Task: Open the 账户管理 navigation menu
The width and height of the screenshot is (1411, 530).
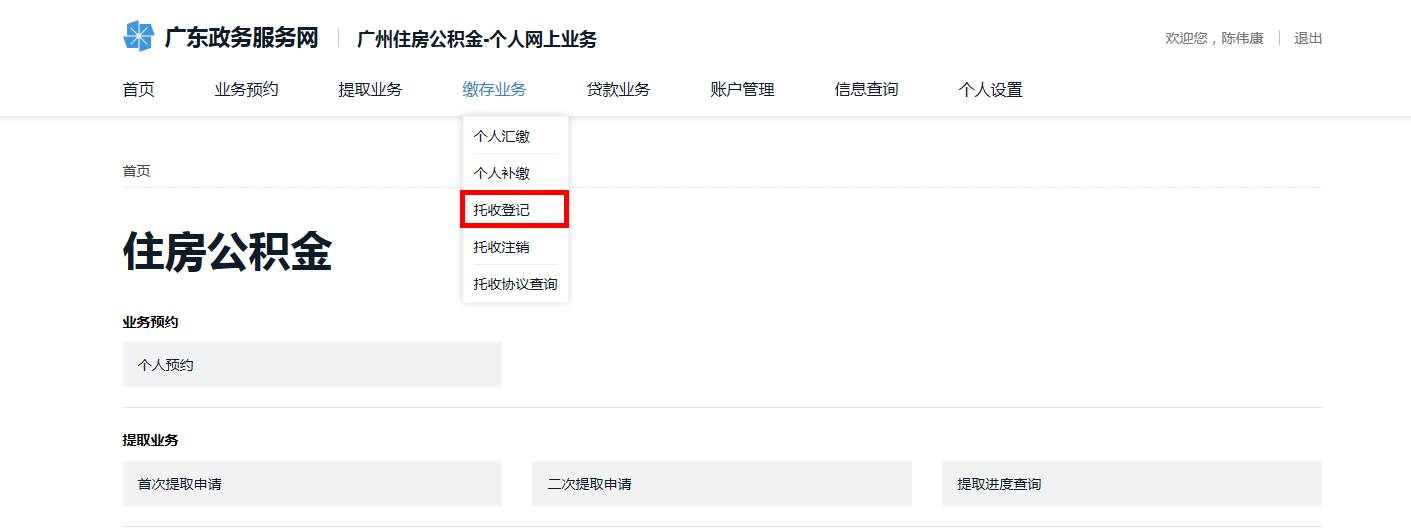Action: (742, 90)
